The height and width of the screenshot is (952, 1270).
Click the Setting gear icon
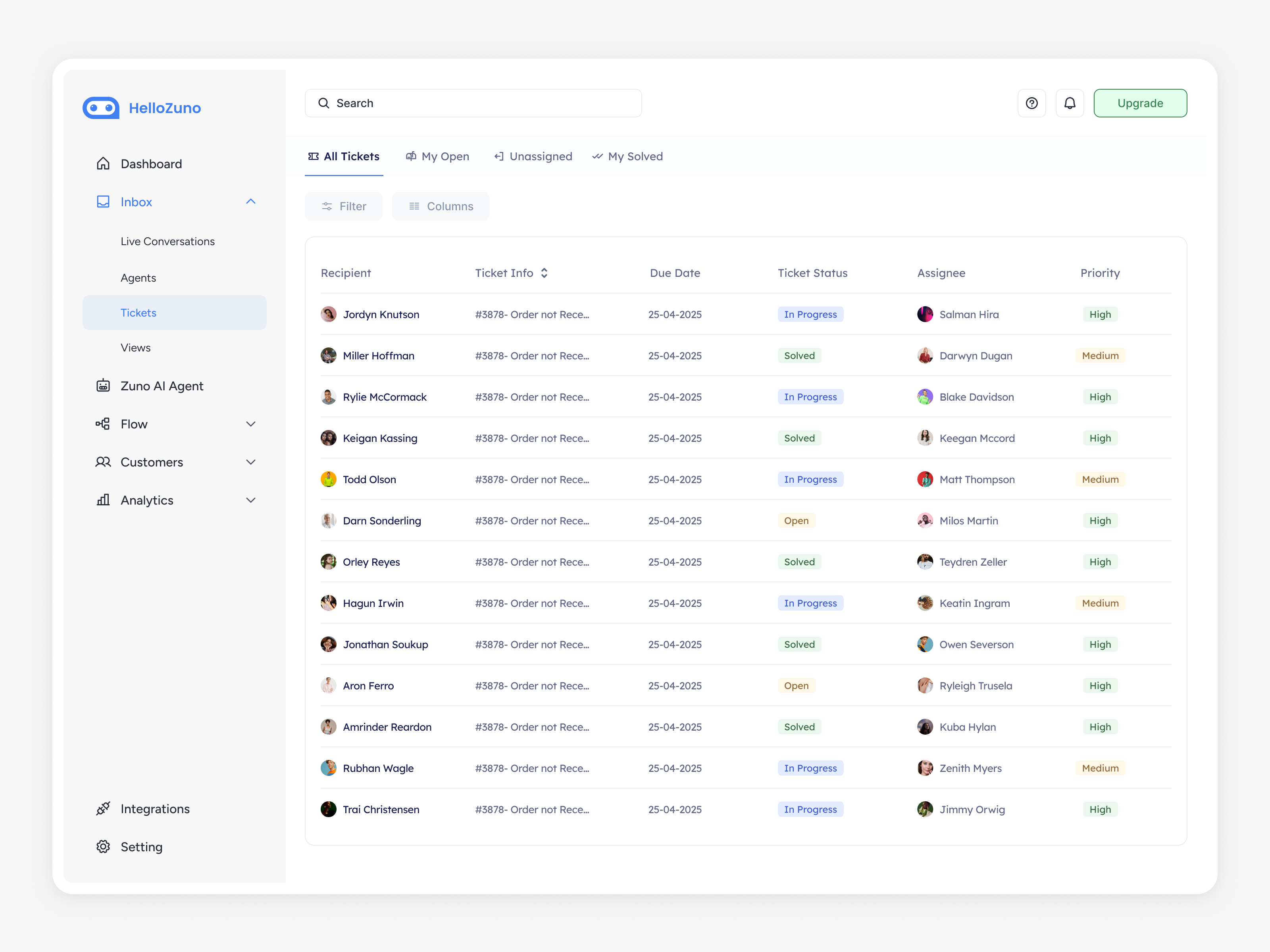coord(103,846)
